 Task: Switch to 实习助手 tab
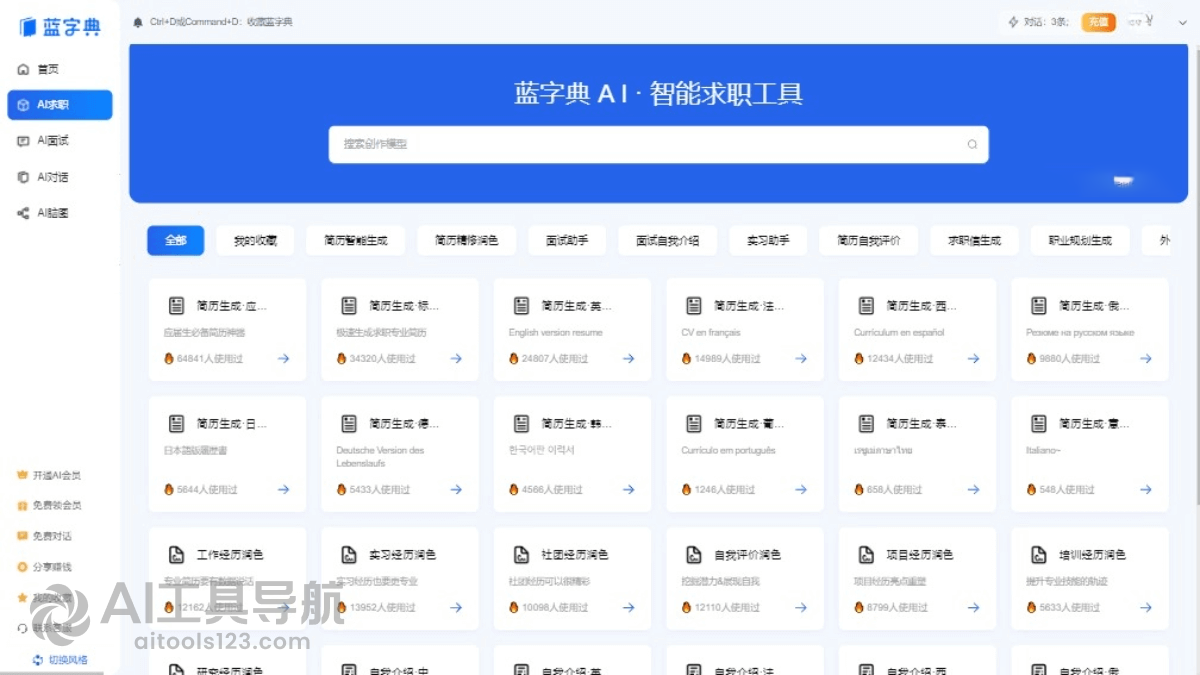768,241
